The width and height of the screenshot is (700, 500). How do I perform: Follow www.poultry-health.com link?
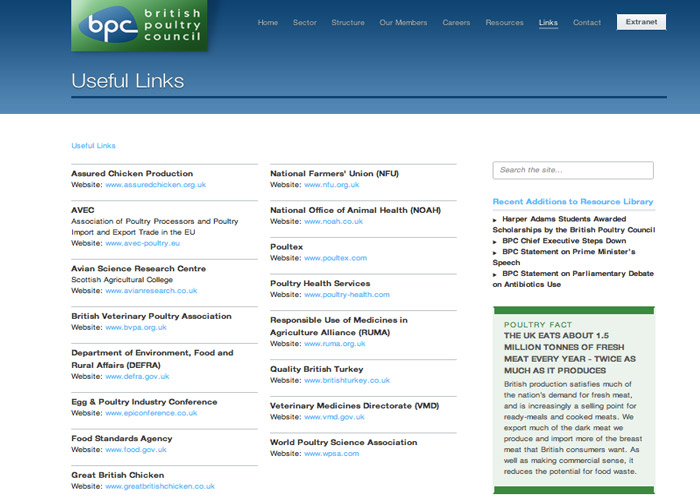(347, 295)
